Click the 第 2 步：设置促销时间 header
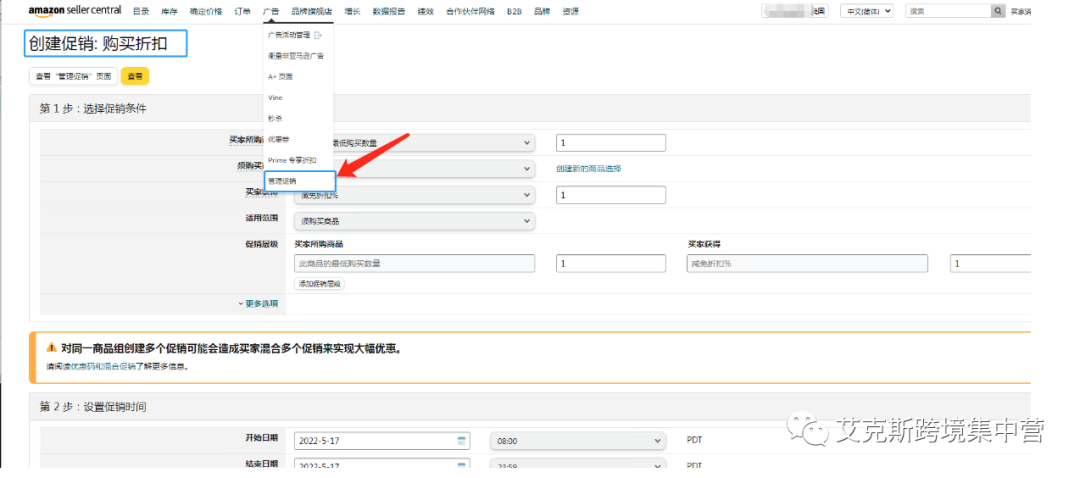 (93, 407)
